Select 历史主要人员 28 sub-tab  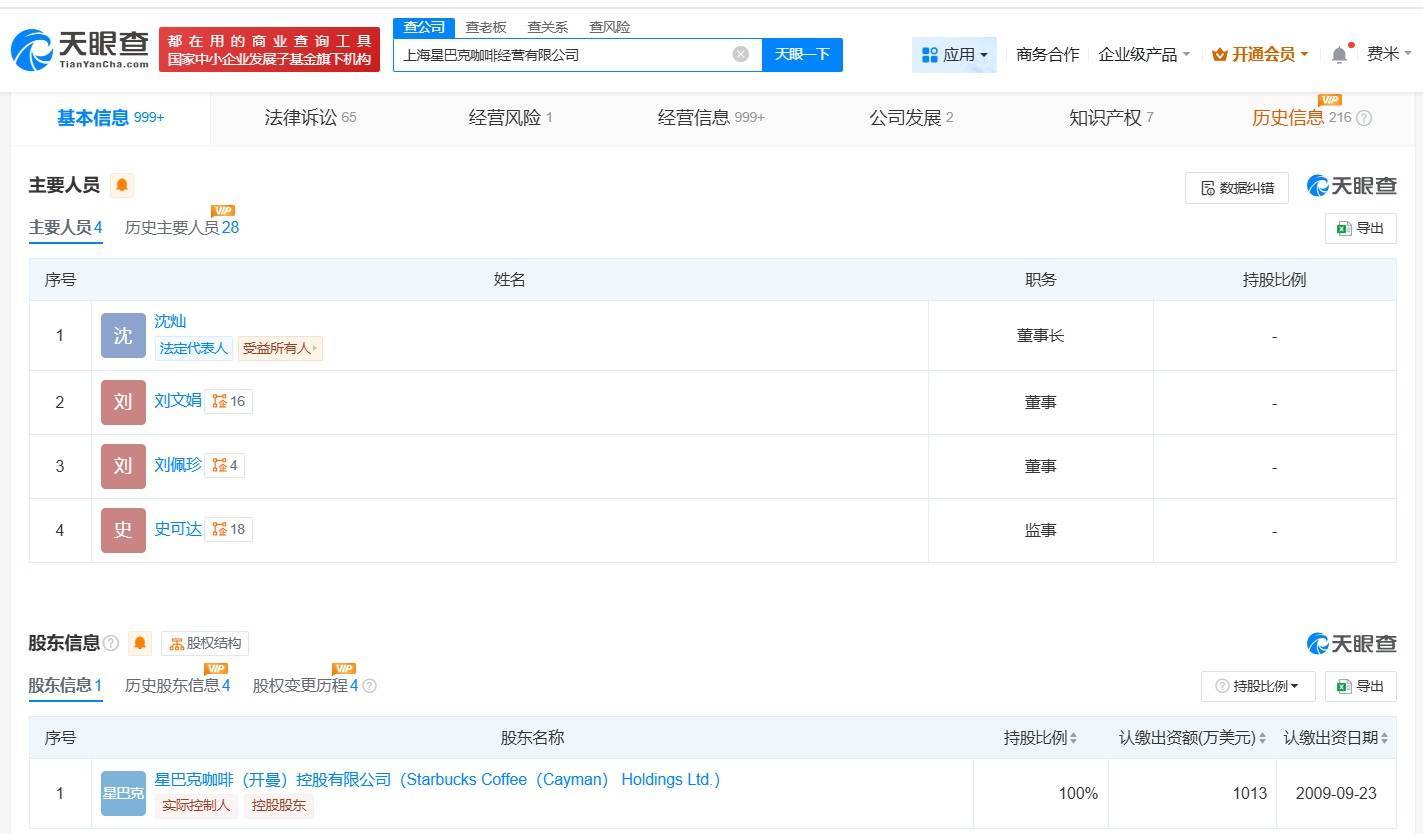pyautogui.click(x=182, y=227)
